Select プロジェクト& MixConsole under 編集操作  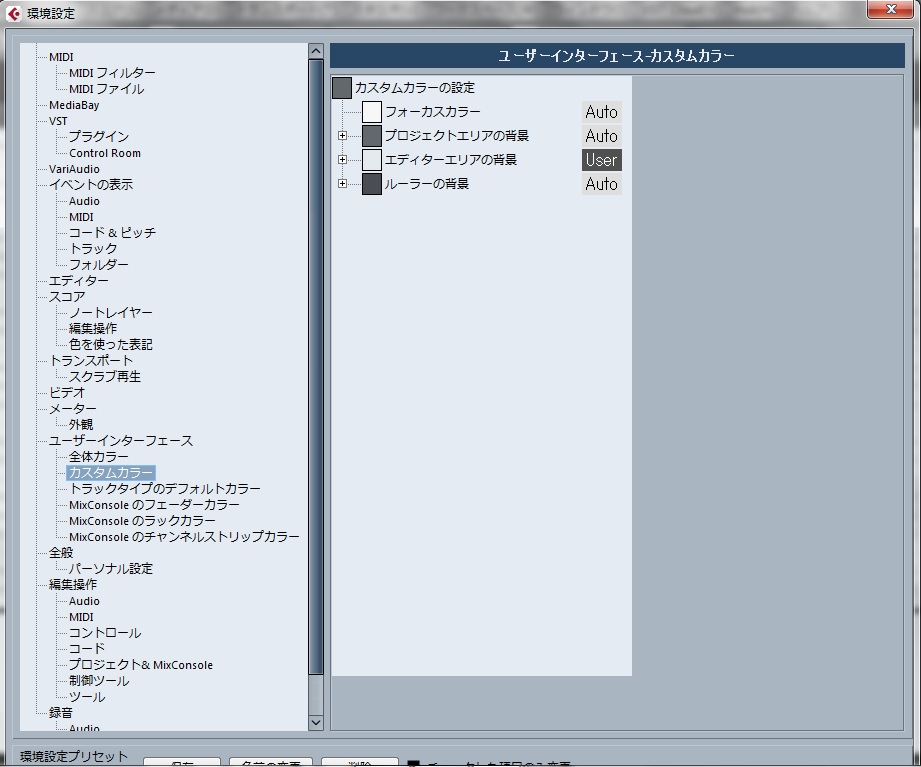(x=140, y=665)
